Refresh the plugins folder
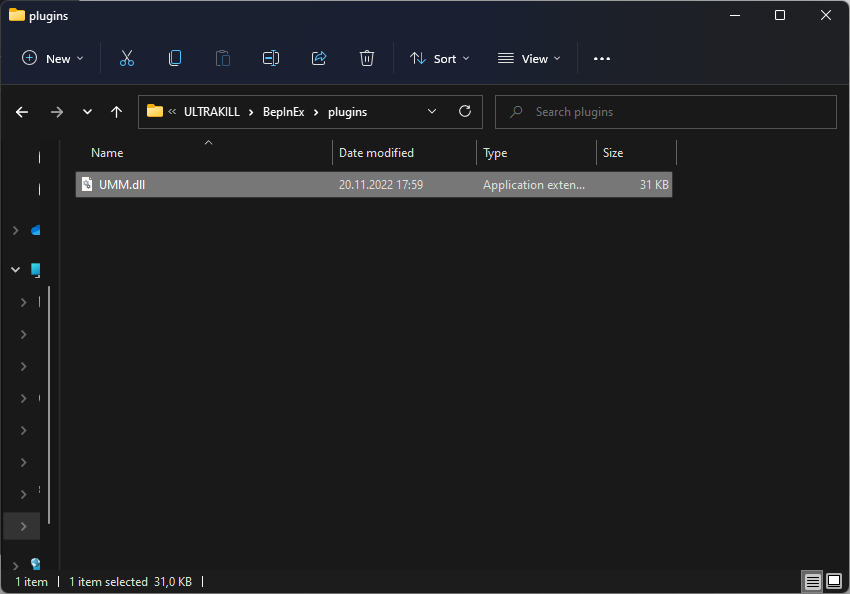Image resolution: width=850 pixels, height=594 pixels. pos(465,112)
